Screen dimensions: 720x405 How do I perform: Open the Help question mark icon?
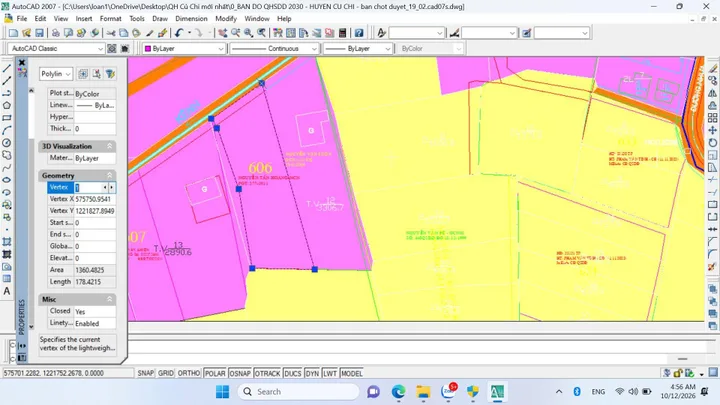359,33
